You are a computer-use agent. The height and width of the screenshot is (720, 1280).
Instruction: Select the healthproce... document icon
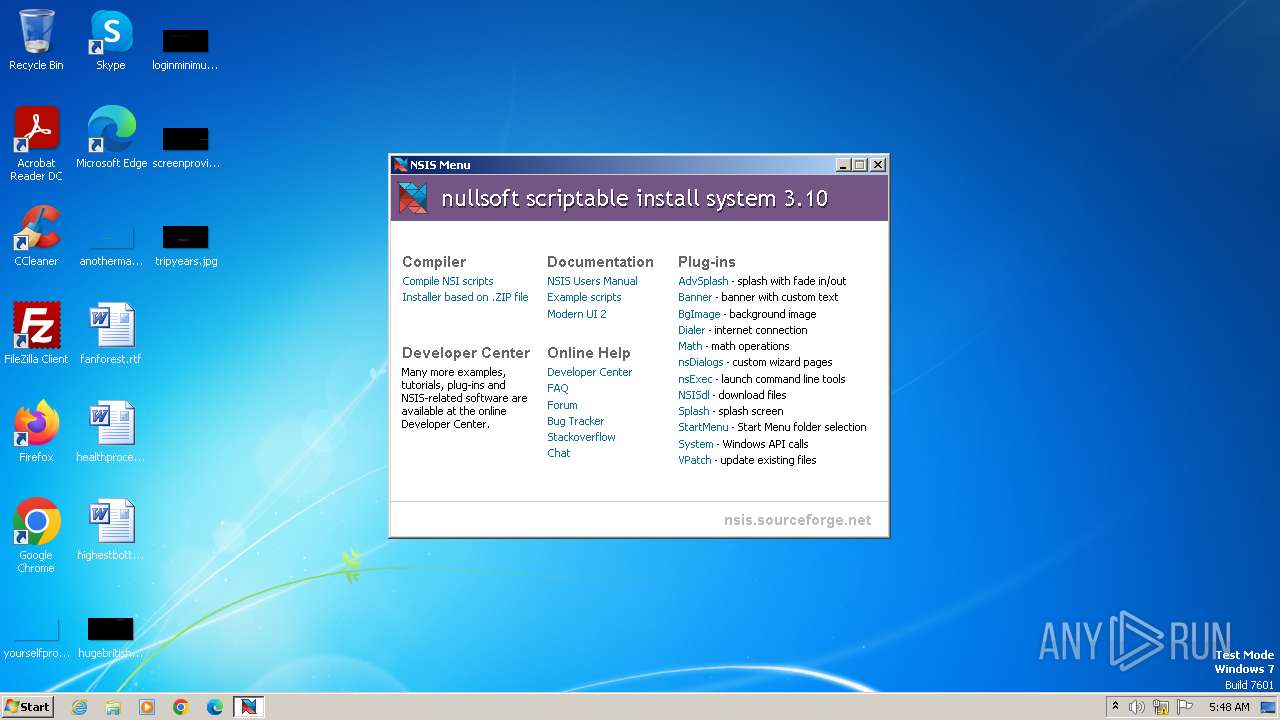point(111,432)
